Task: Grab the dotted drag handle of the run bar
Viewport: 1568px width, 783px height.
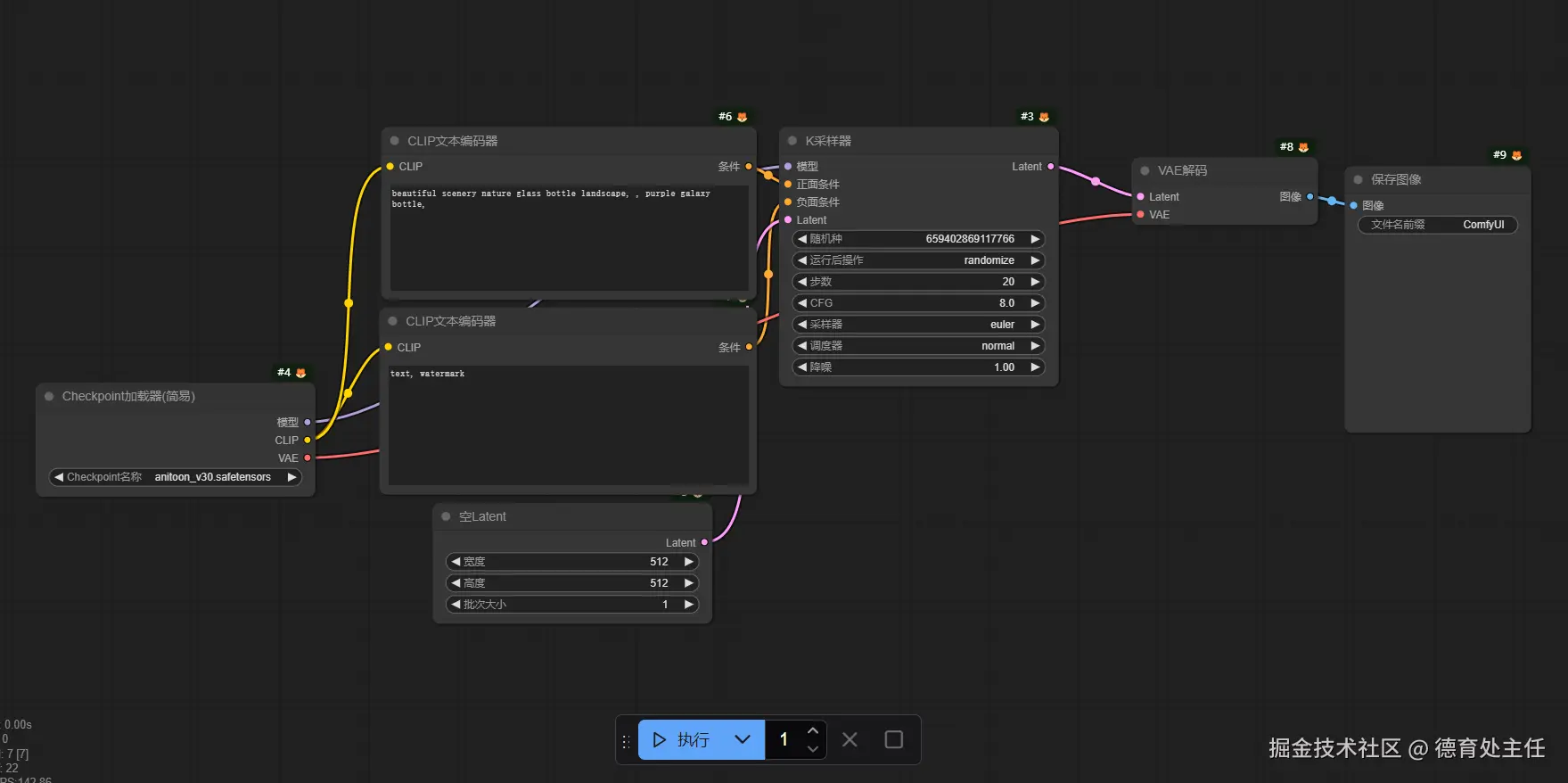Action: tap(626, 740)
